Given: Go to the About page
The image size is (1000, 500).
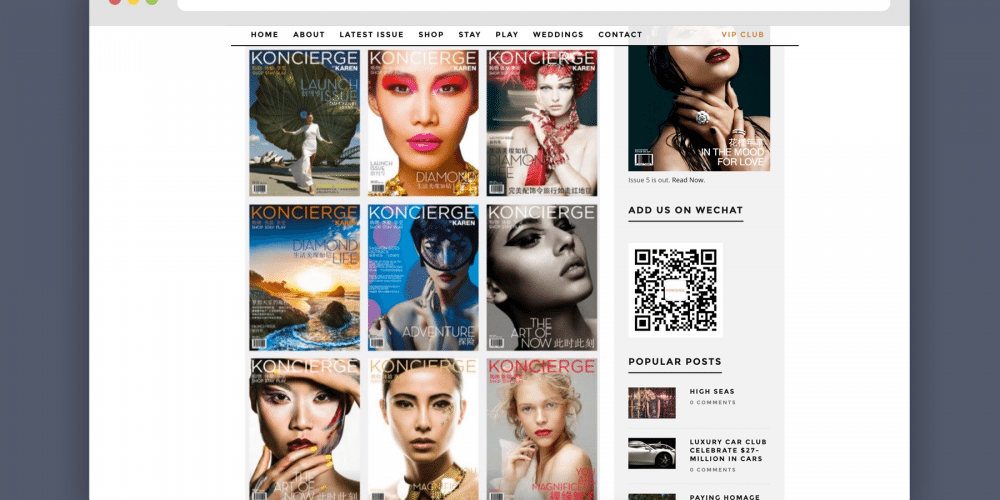Looking at the screenshot, I should 309,35.
